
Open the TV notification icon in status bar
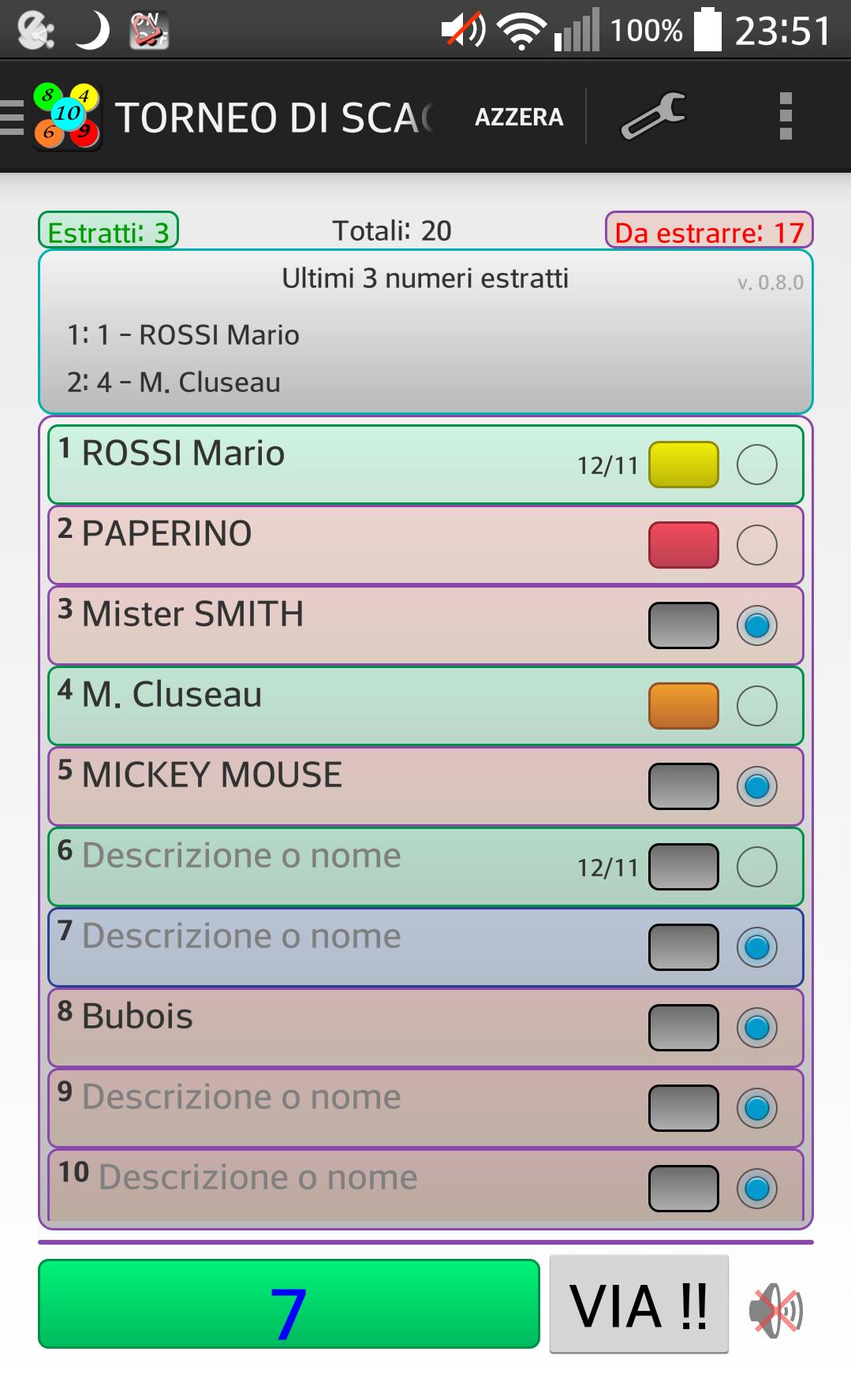click(148, 30)
